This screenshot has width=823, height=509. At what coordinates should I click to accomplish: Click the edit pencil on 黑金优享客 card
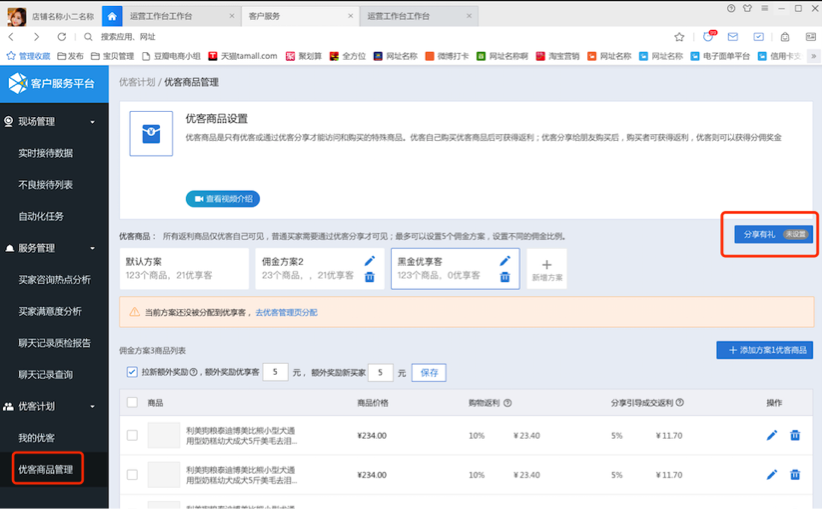(x=505, y=261)
